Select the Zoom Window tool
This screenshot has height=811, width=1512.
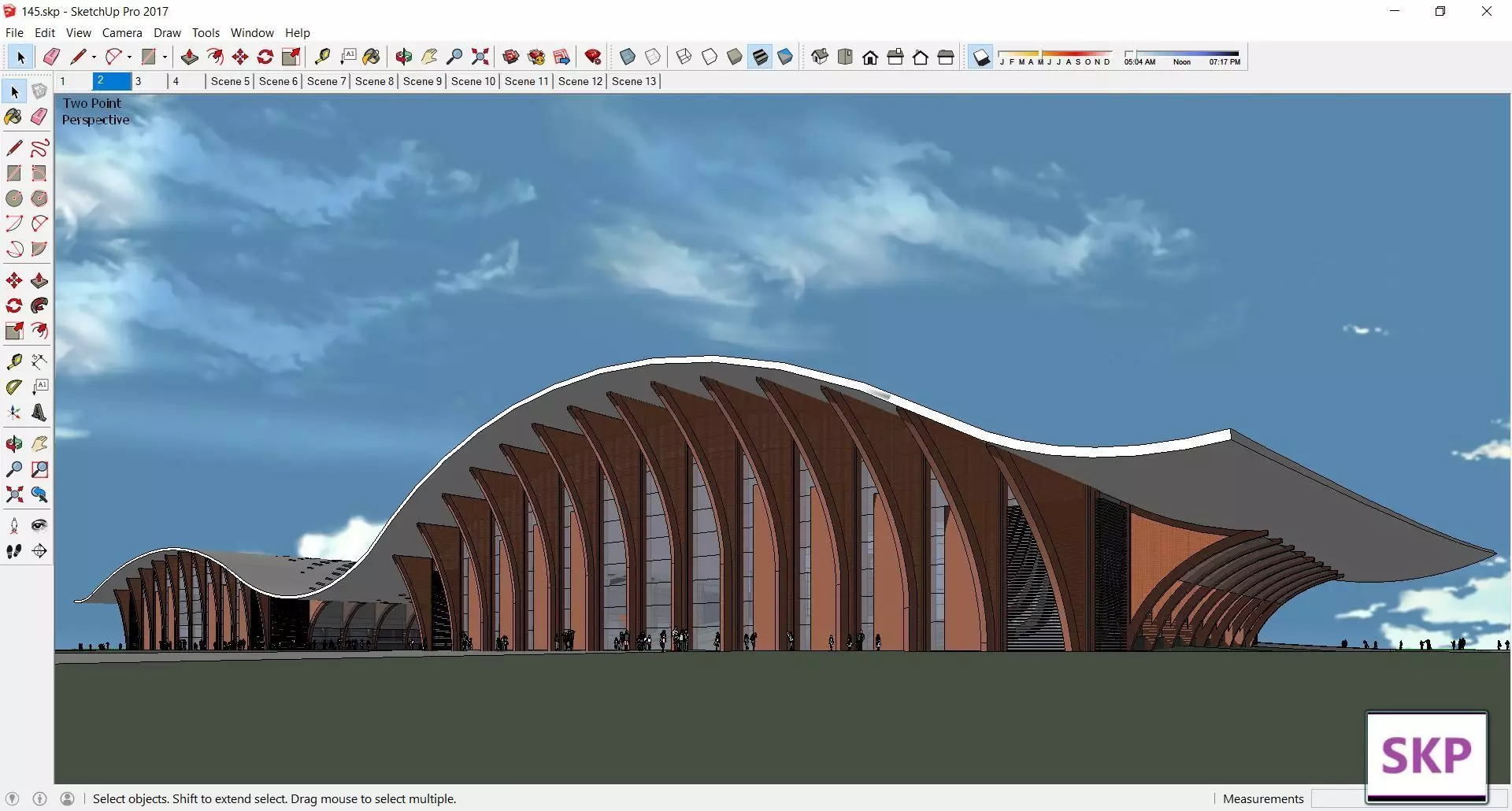click(x=39, y=469)
